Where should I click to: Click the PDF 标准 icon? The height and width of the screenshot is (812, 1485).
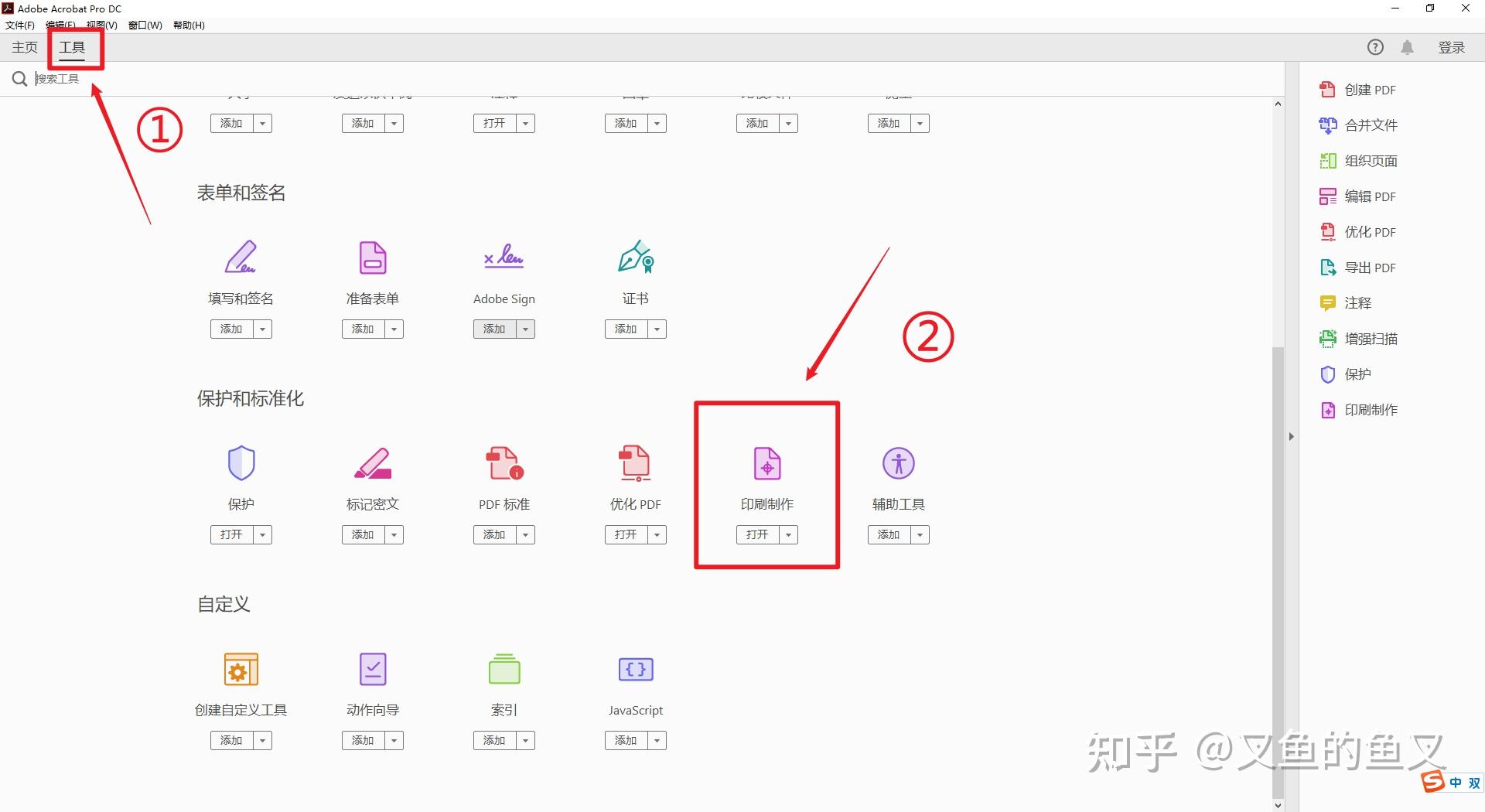point(504,463)
